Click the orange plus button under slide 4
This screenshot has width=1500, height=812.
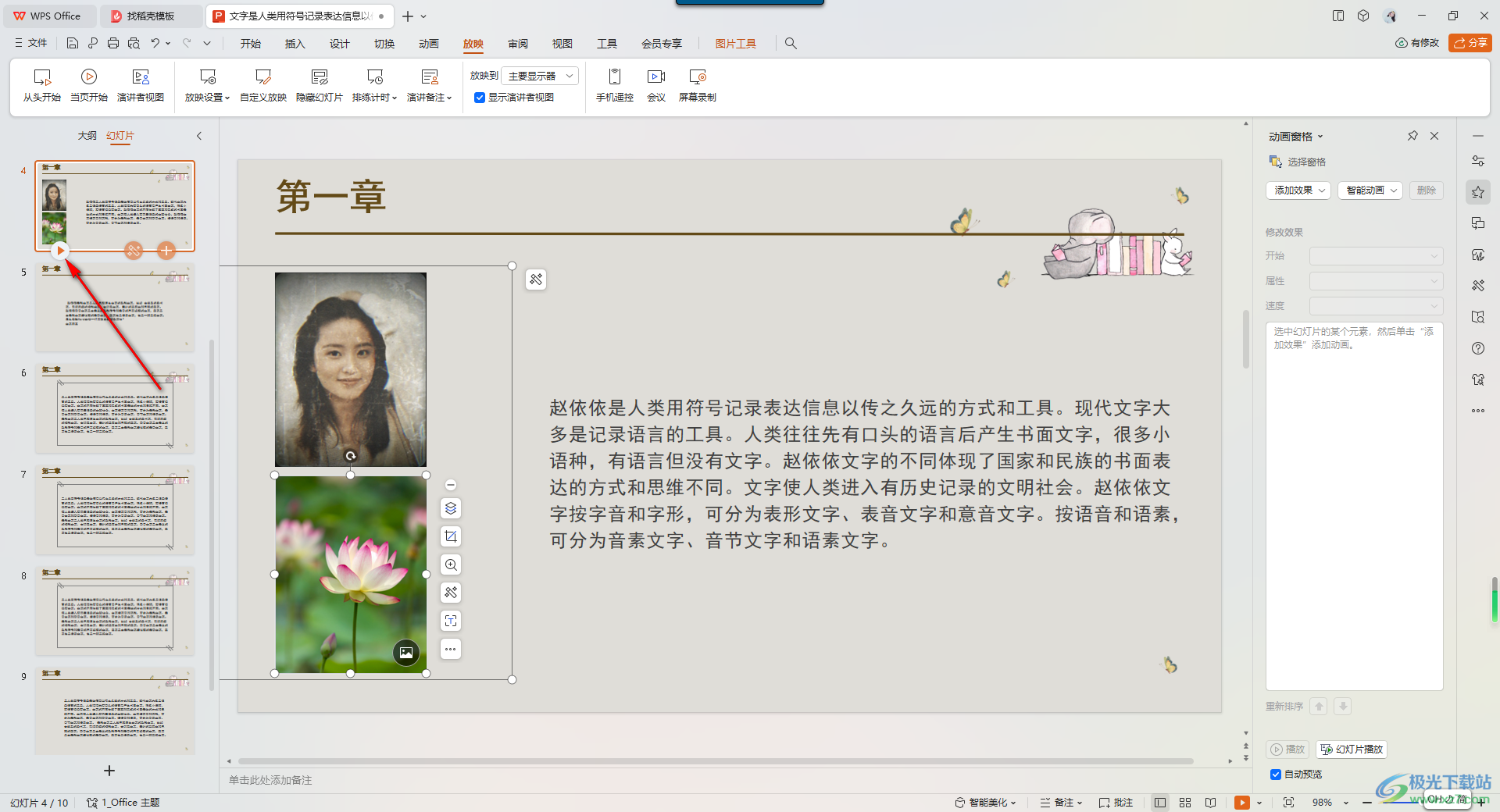[166, 251]
